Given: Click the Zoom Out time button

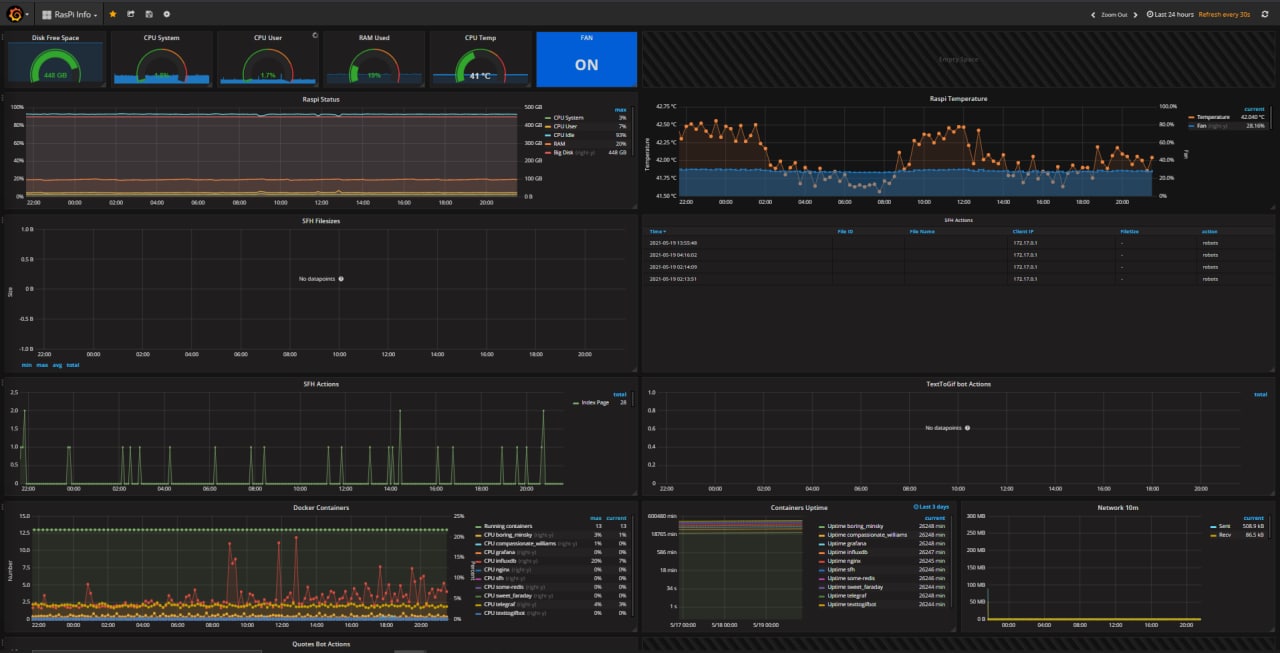Looking at the screenshot, I should pos(1114,15).
